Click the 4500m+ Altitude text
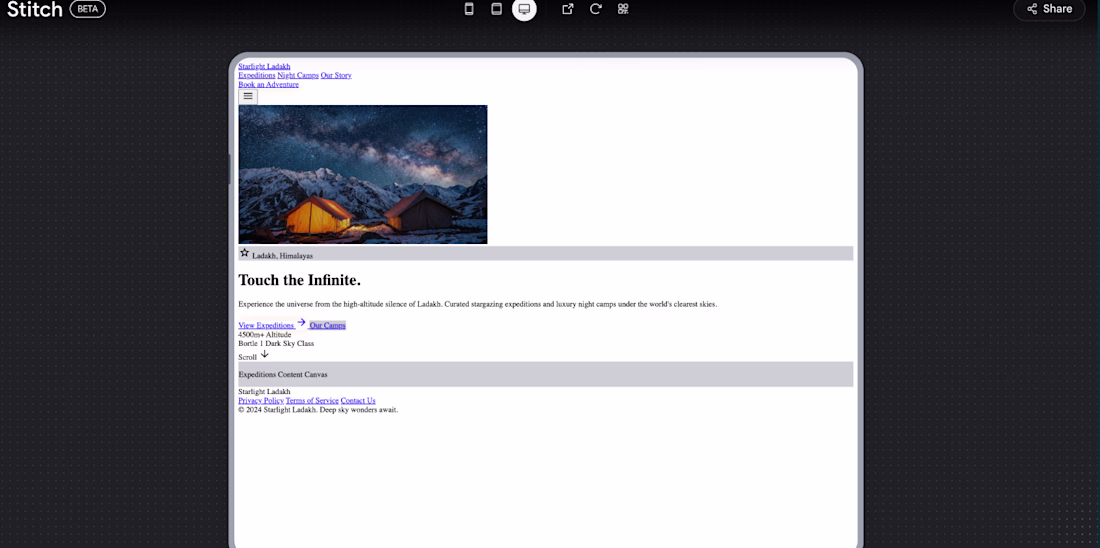The width and height of the screenshot is (1100, 548). click(x=264, y=335)
